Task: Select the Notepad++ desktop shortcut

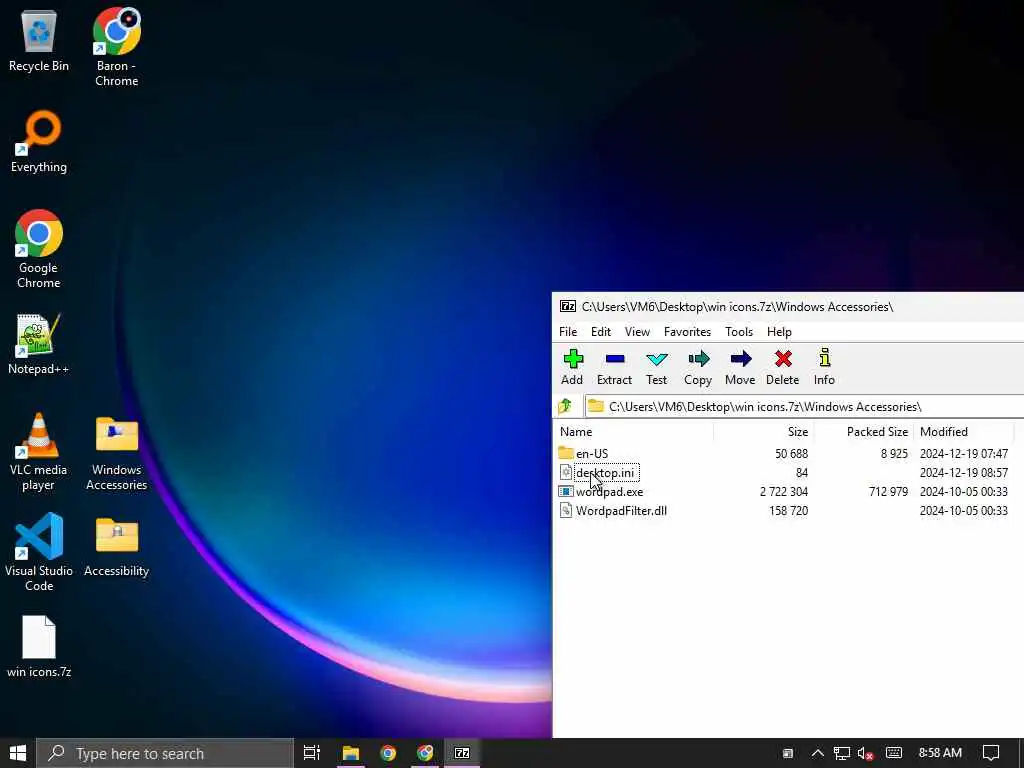Action: (39, 344)
